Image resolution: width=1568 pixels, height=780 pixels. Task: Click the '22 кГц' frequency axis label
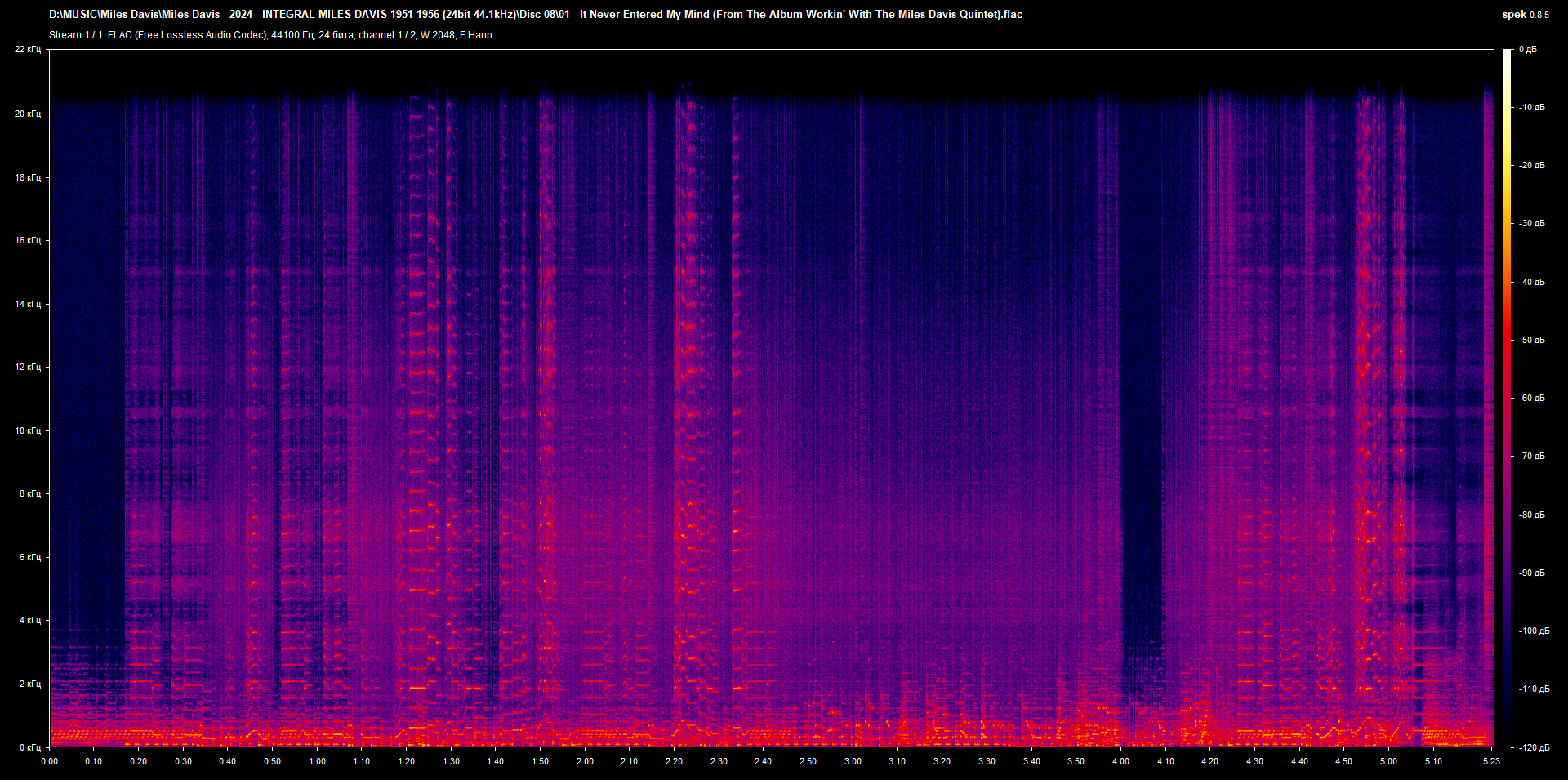point(28,50)
